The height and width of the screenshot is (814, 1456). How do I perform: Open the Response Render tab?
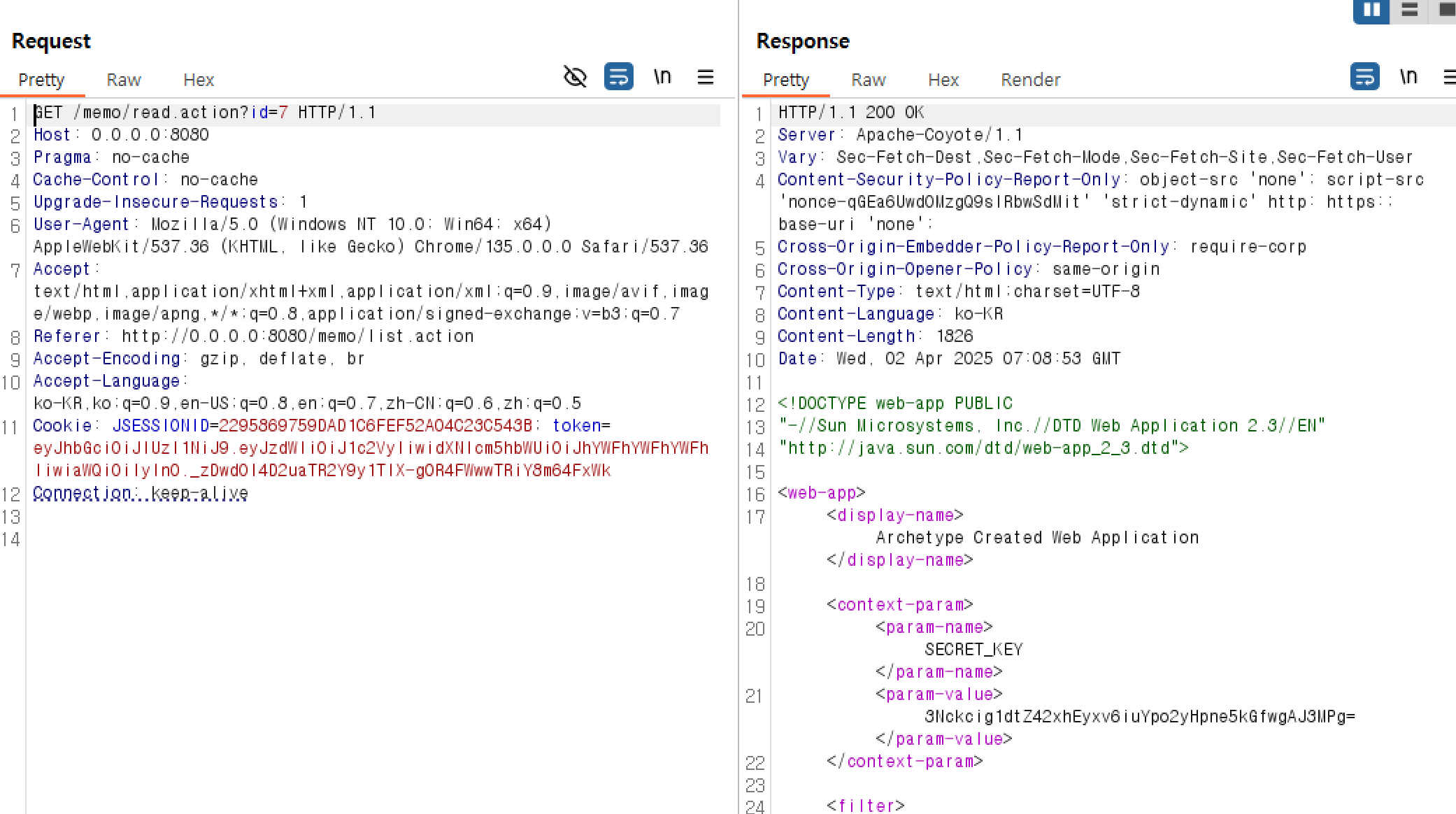click(x=1030, y=80)
